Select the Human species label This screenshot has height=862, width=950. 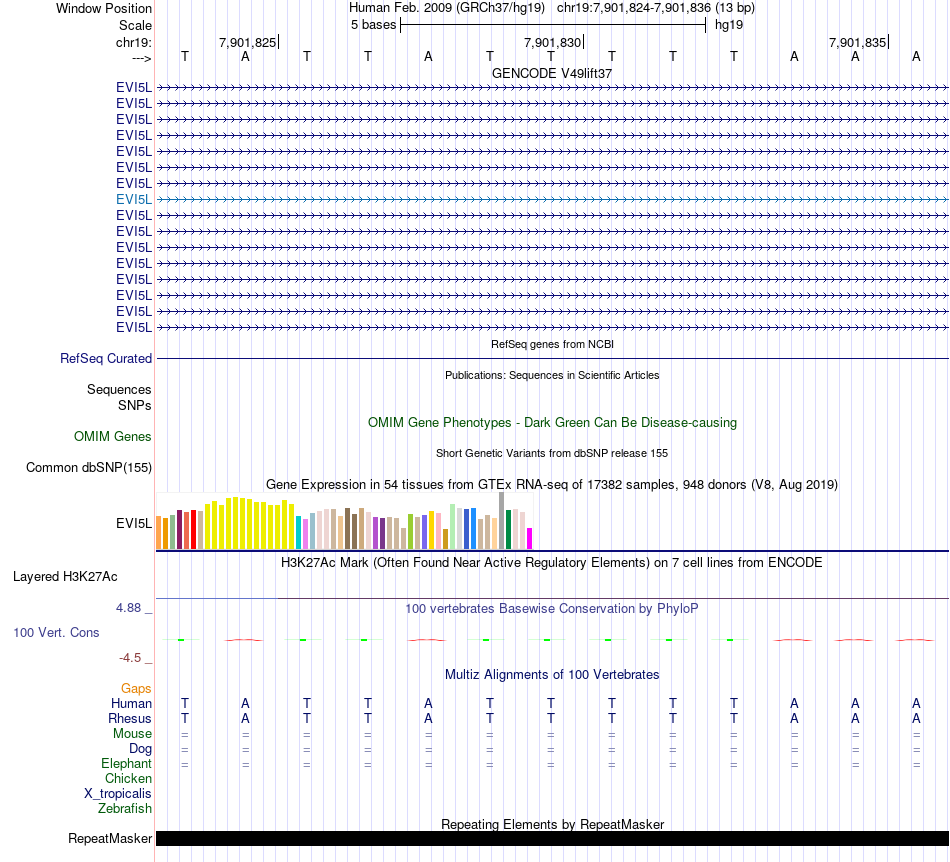point(131,703)
